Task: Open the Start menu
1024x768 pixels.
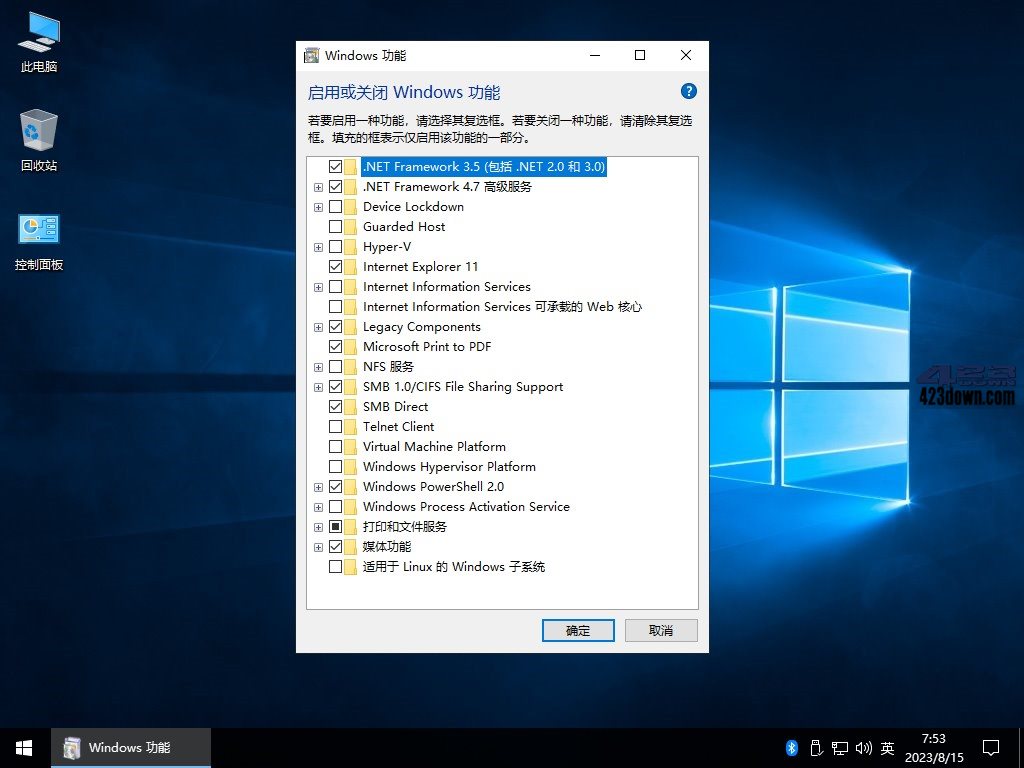Action: (x=22, y=747)
